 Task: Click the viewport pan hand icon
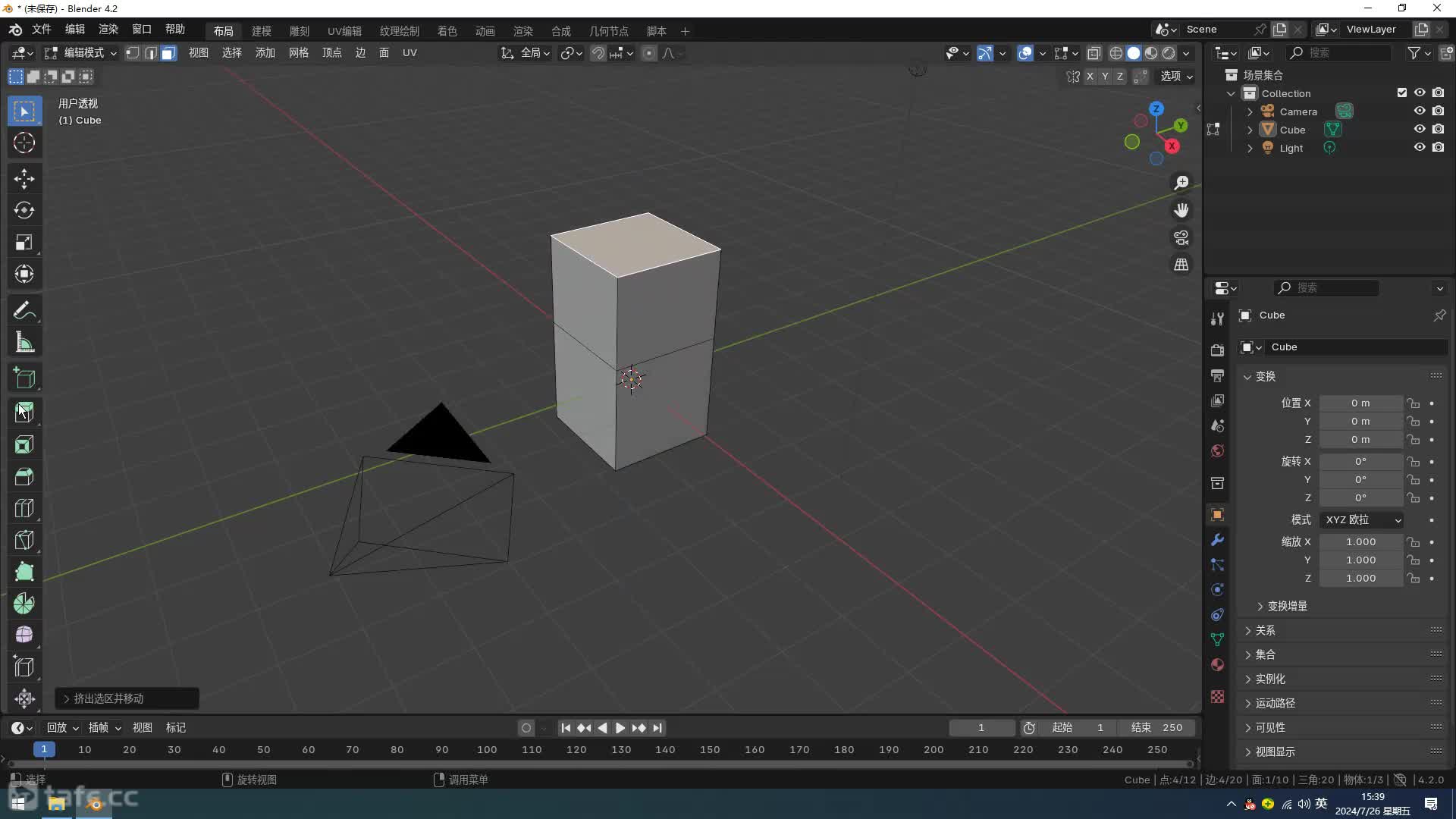1181,210
